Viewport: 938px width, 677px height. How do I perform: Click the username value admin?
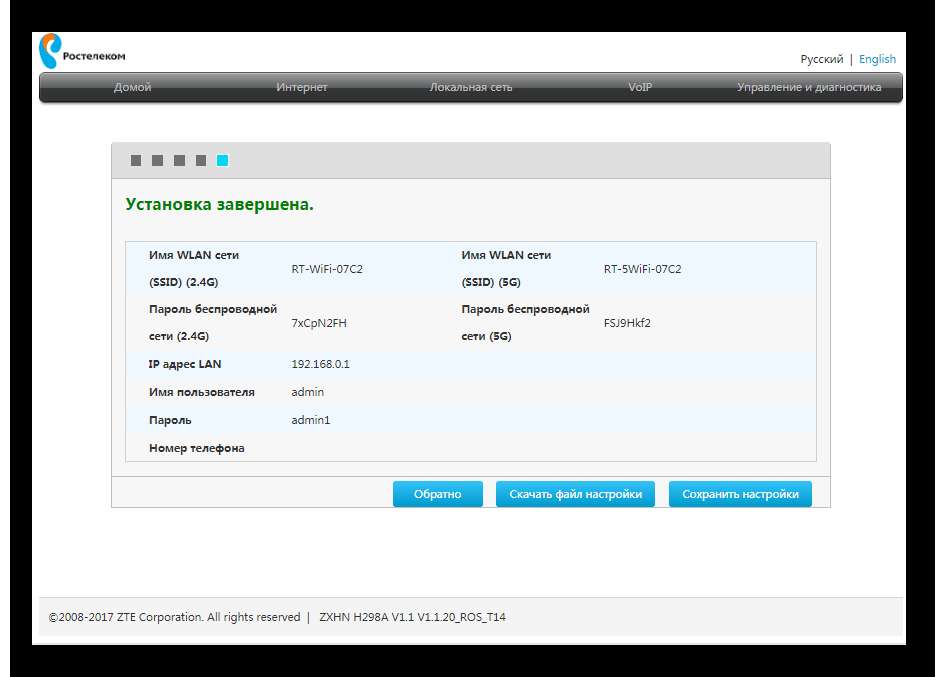(x=307, y=392)
